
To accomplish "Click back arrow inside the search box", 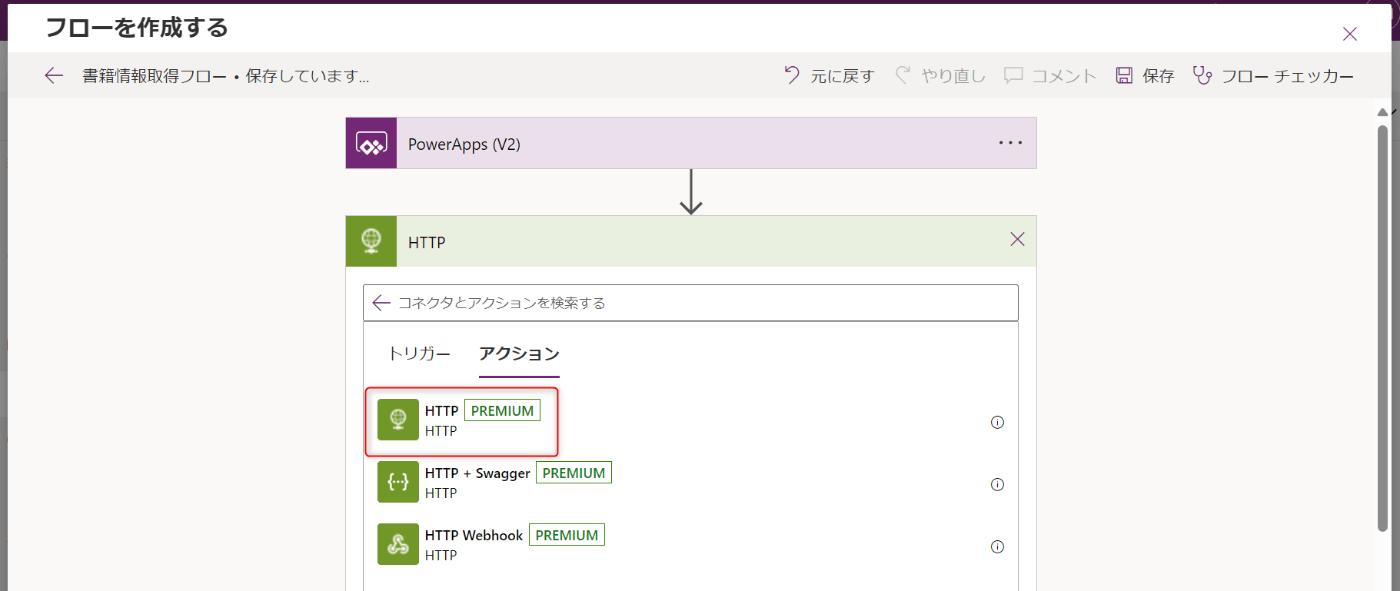I will pos(381,303).
